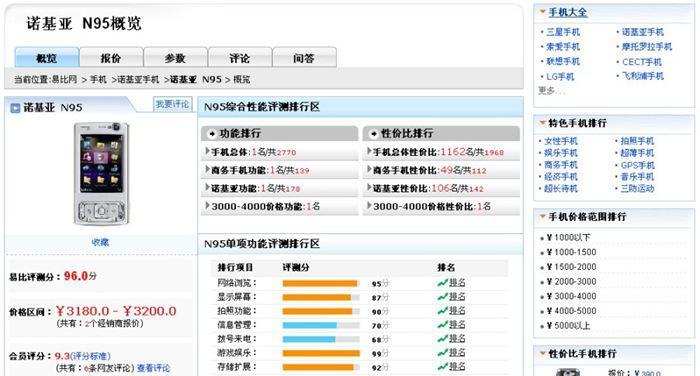Viewport: 700px width, 376px height.
Task: Collapse the 性价比手机排行 panel arrow
Action: point(543,353)
